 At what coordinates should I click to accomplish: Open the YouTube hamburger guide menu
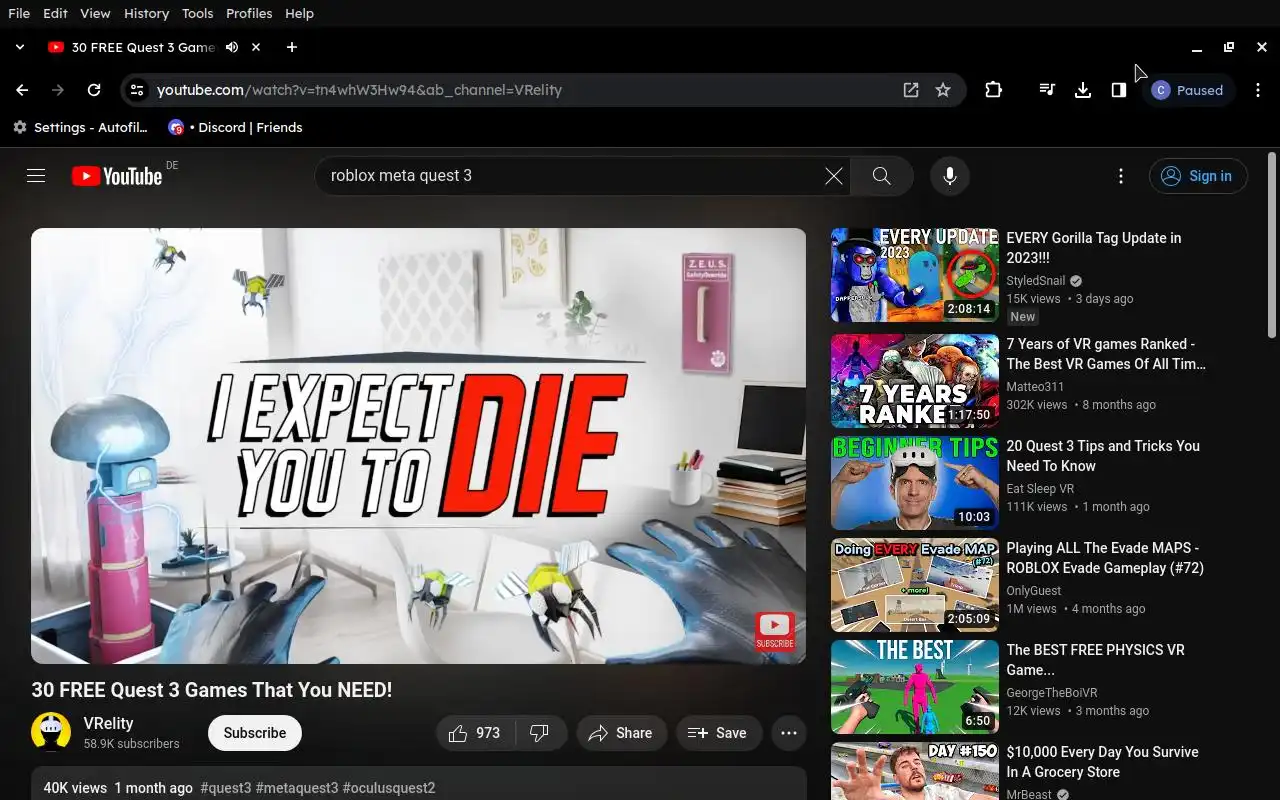36,176
